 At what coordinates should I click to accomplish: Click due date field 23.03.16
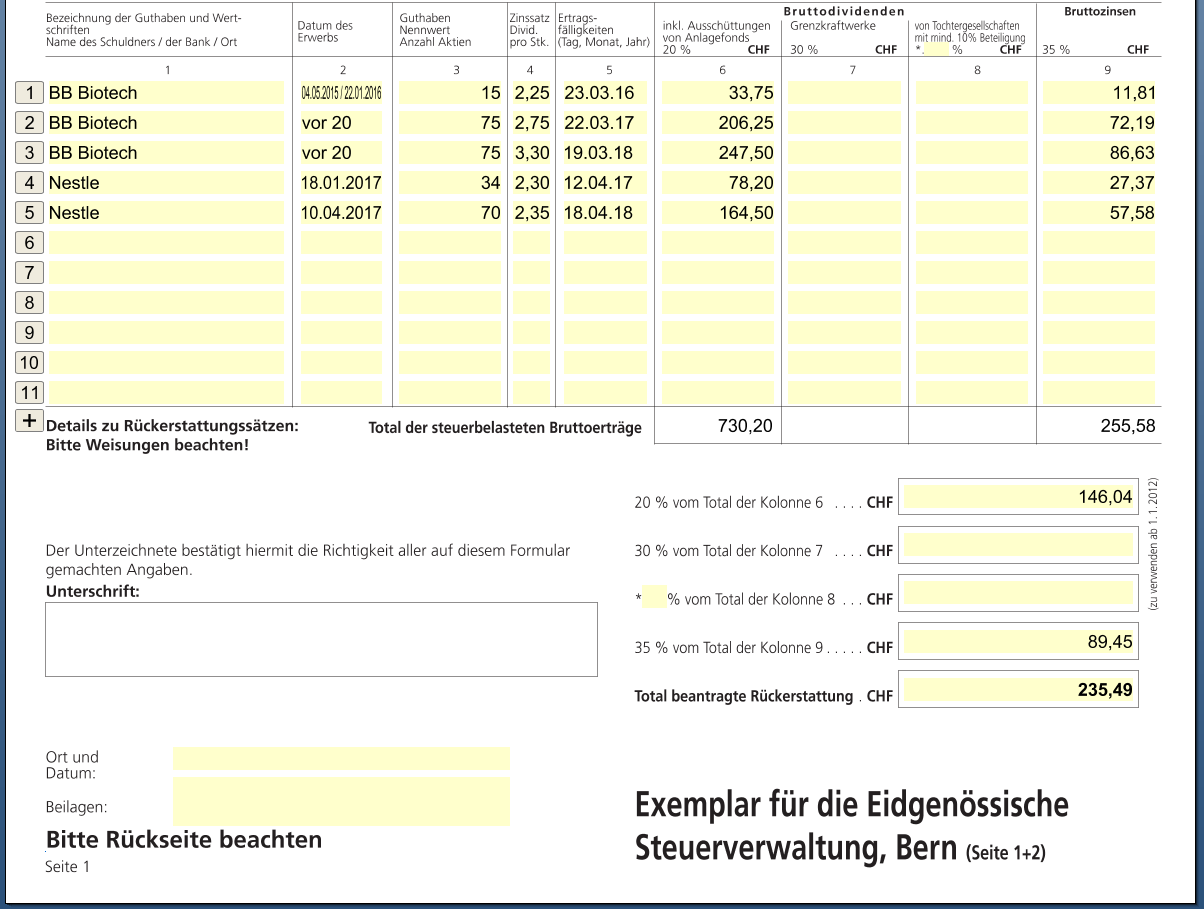[x=605, y=93]
